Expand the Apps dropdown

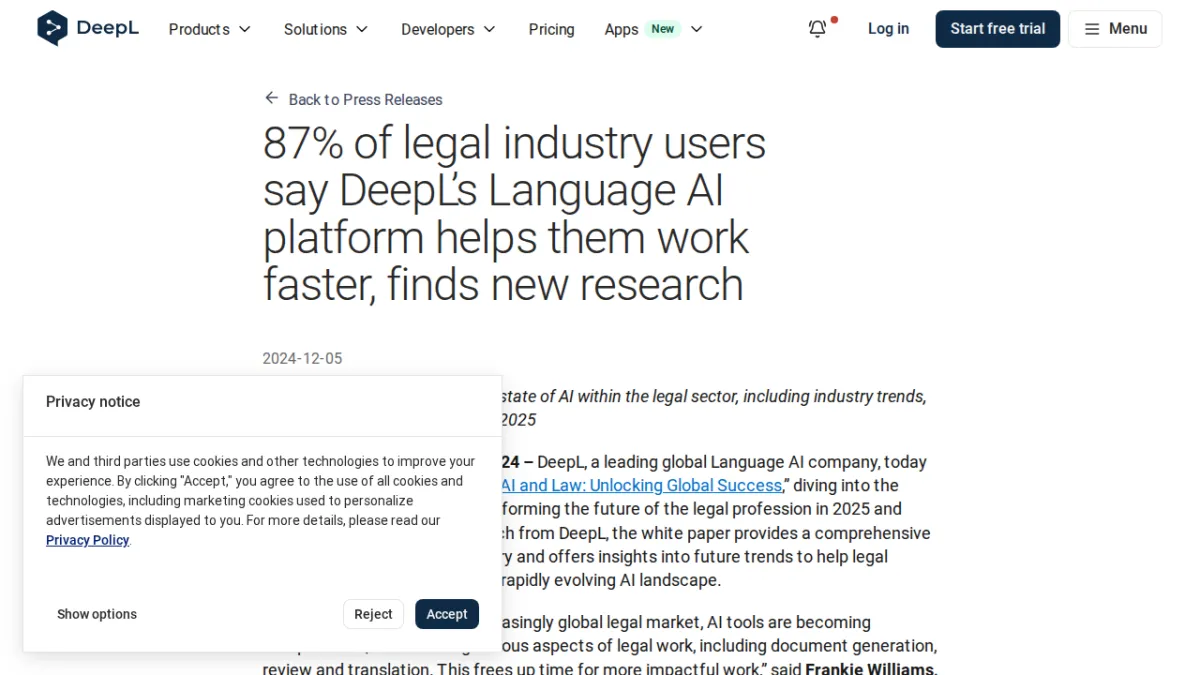pos(654,29)
